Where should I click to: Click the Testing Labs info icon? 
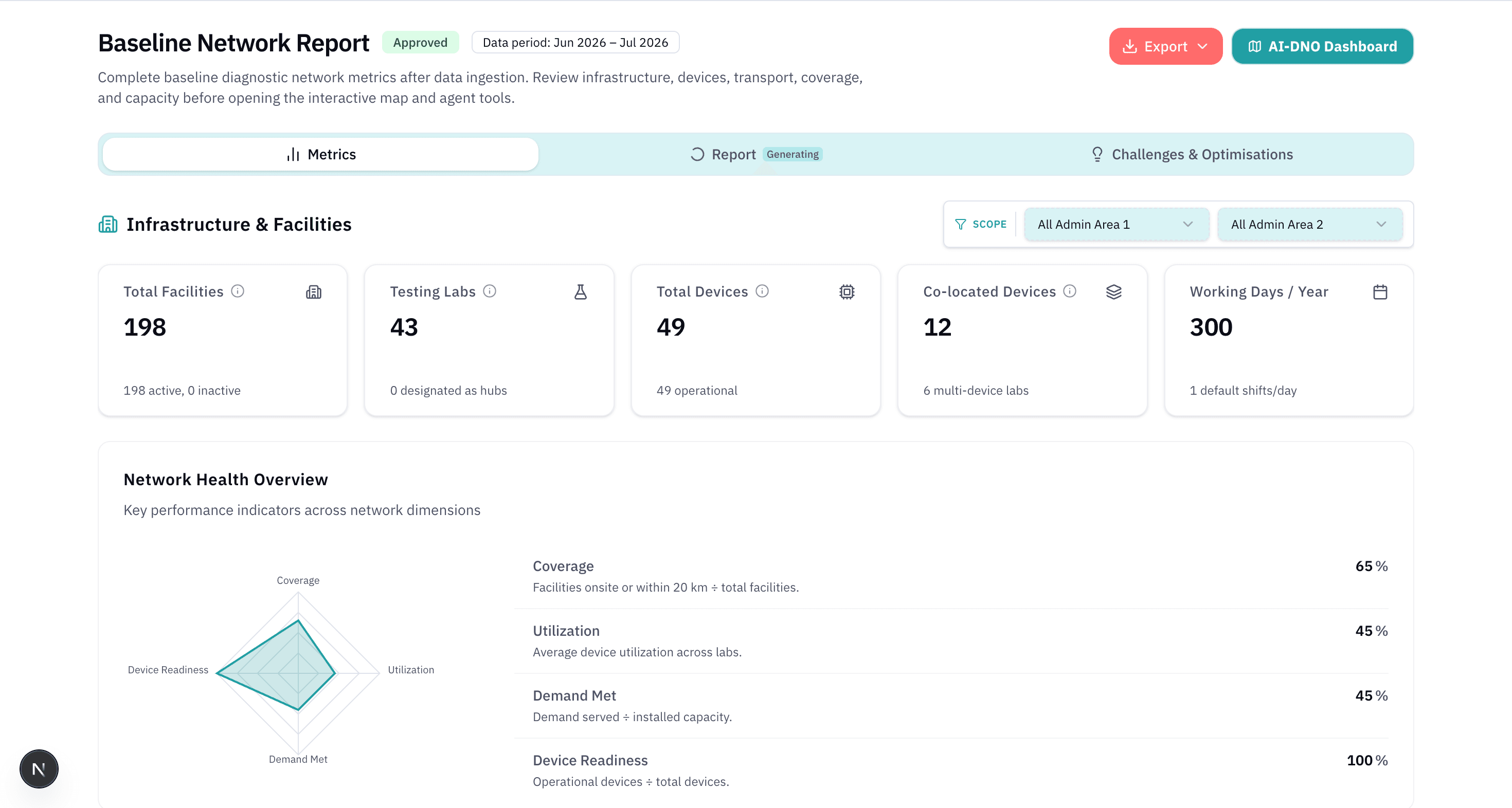click(490, 291)
